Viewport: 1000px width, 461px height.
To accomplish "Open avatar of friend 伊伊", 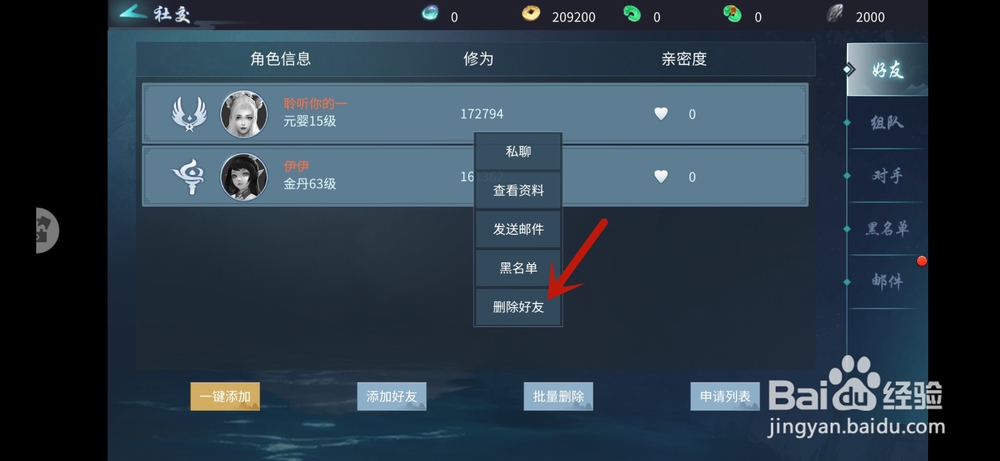I will (244, 177).
